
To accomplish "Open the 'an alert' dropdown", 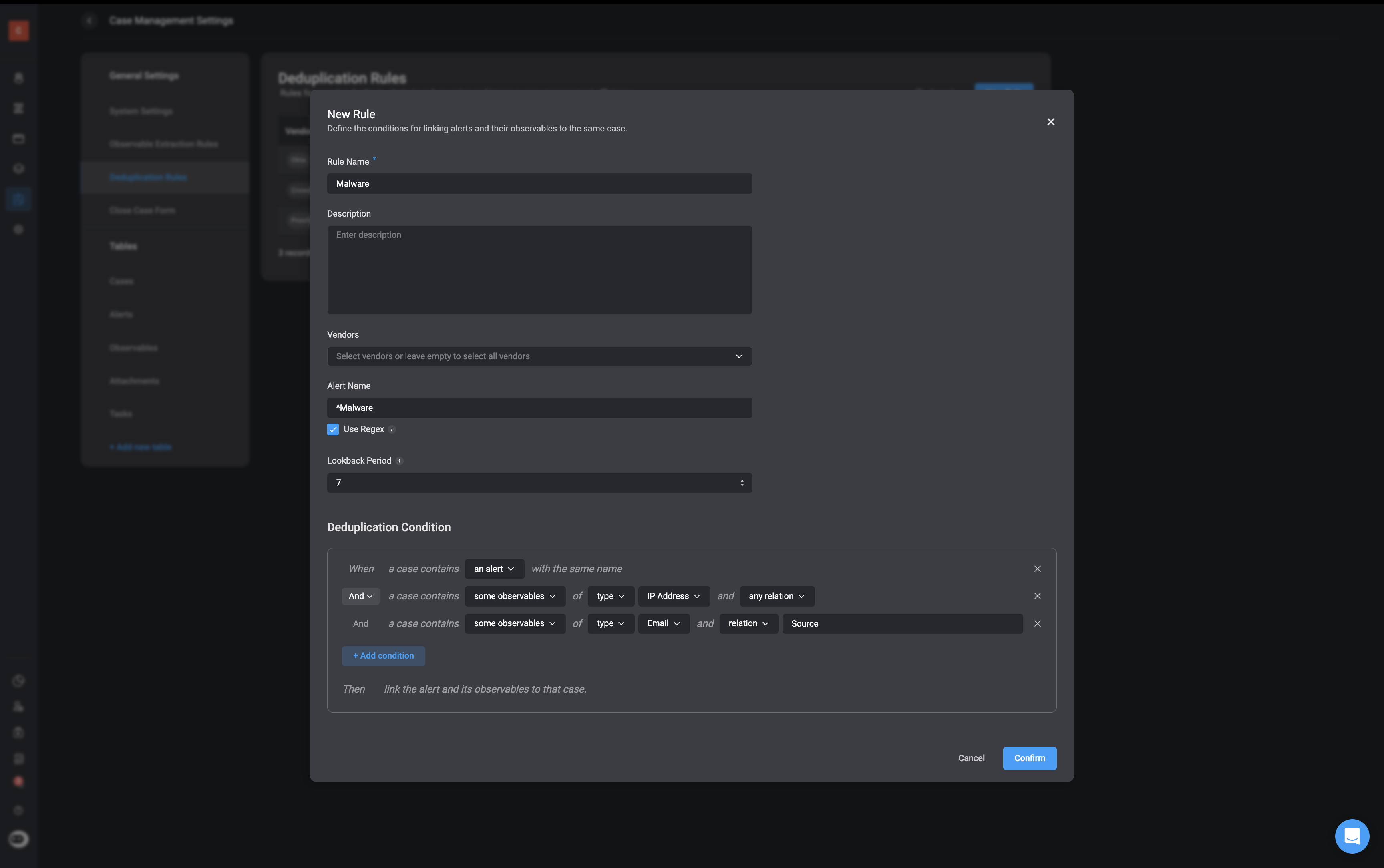I will tap(494, 569).
